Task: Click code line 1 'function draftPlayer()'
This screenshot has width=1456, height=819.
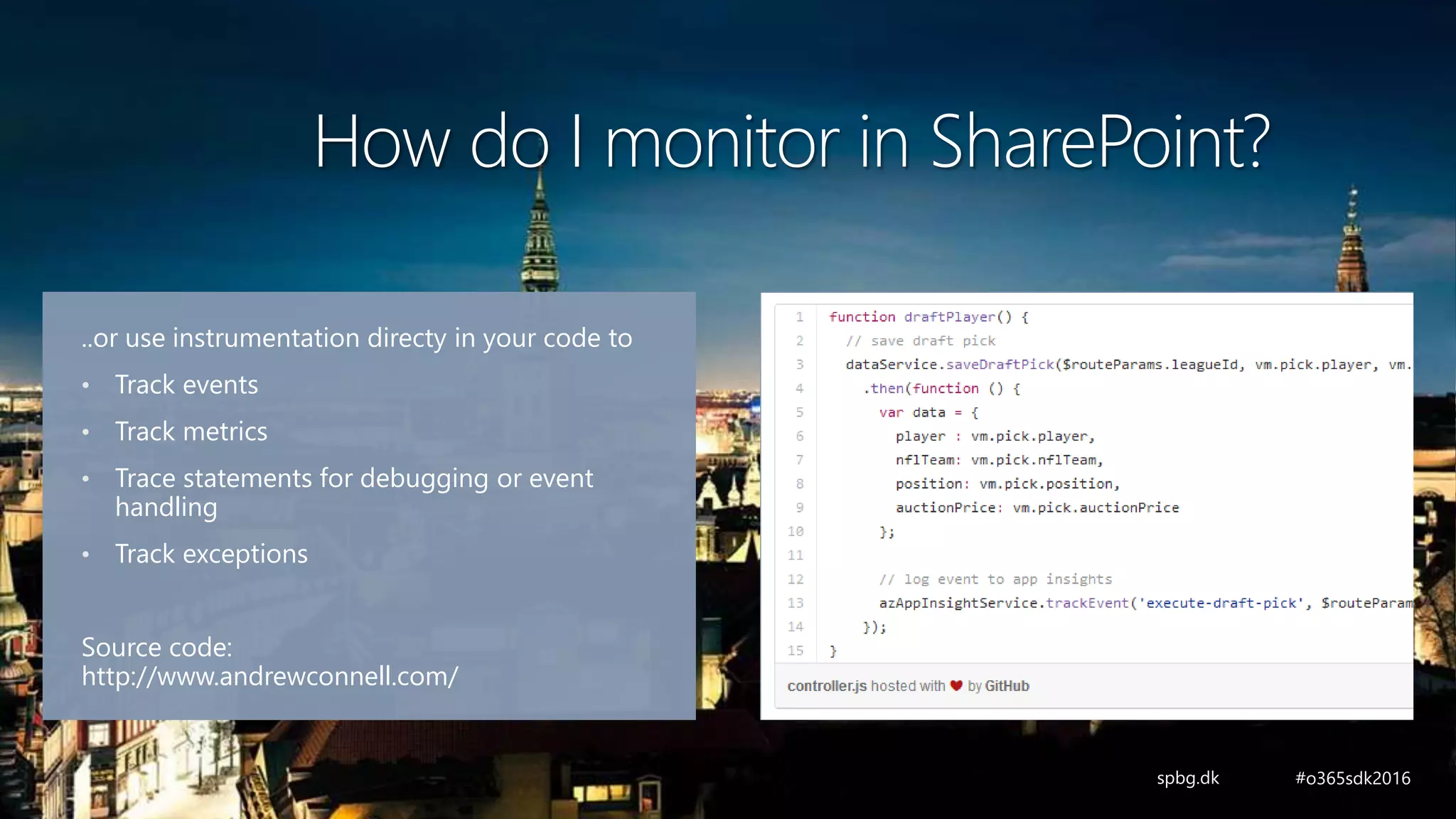Action: [928, 317]
